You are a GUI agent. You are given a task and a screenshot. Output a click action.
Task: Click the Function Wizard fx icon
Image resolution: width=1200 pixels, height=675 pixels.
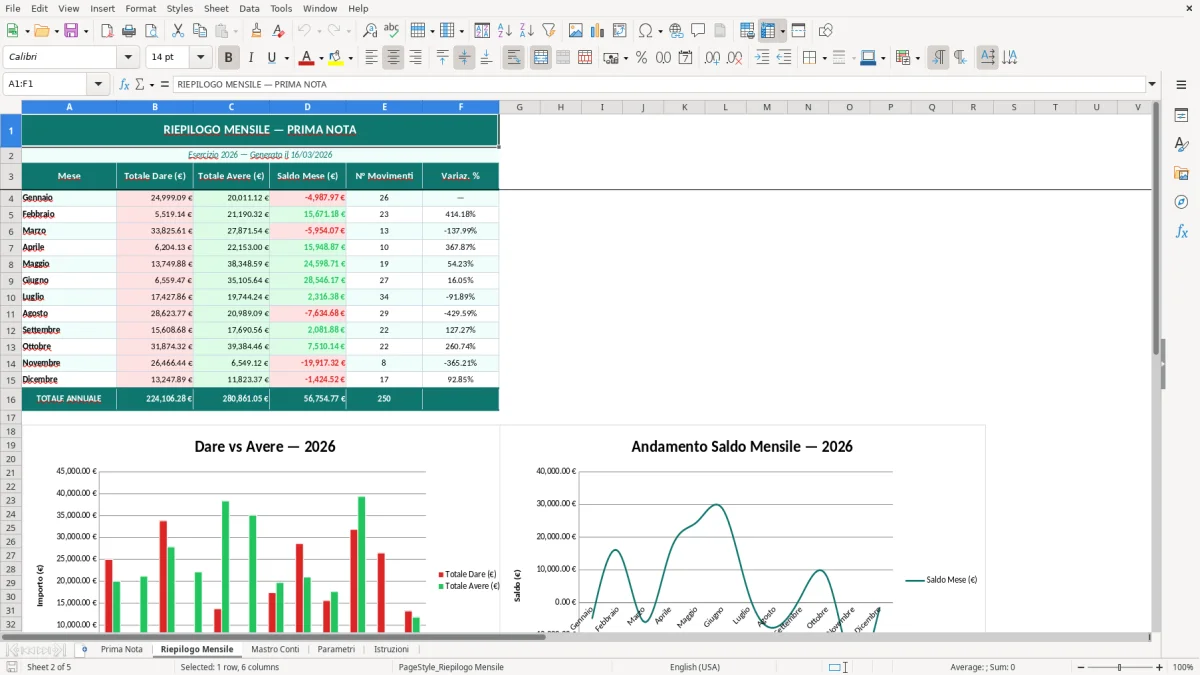coord(125,84)
